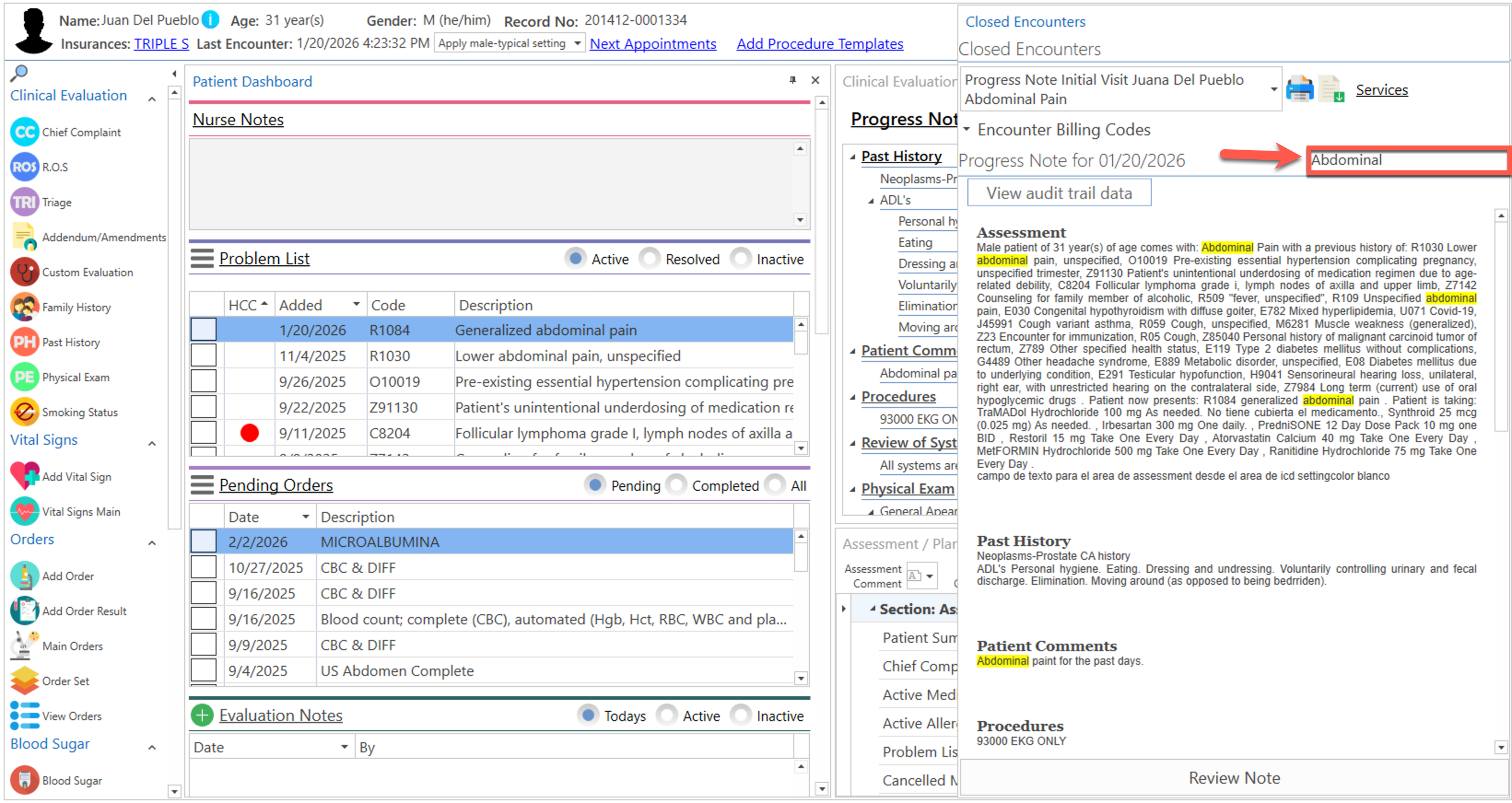The width and height of the screenshot is (1512, 803).
Task: Open the Patient Dashboard tab
Action: [252, 81]
